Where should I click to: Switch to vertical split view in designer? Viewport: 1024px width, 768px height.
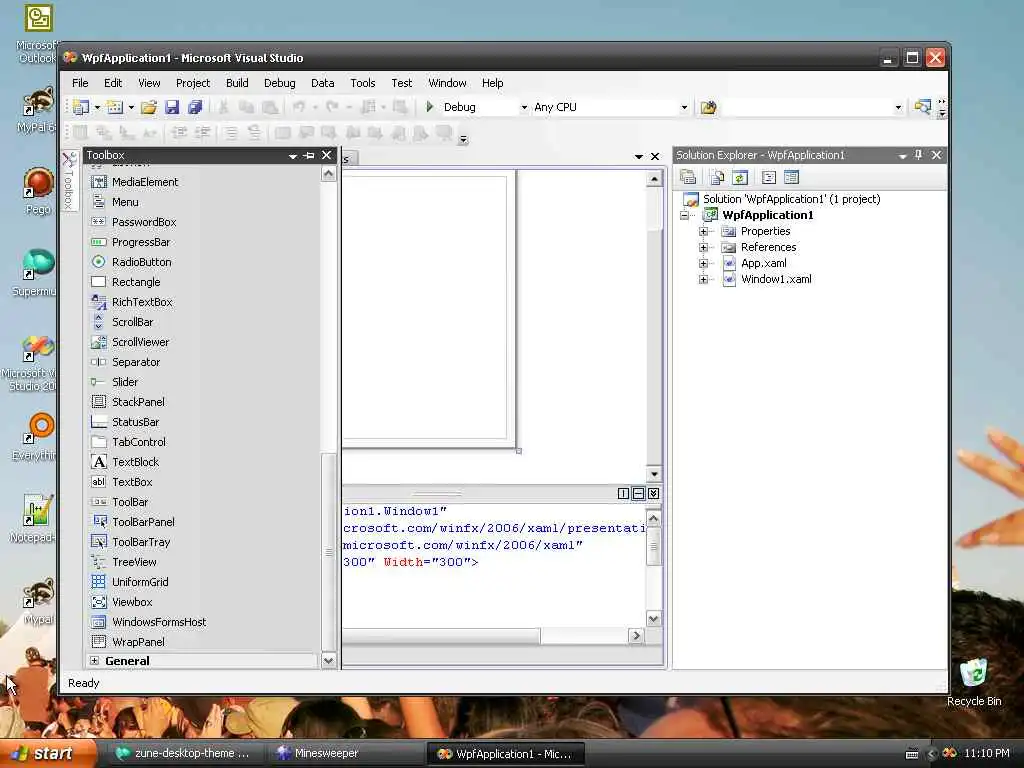(x=623, y=493)
